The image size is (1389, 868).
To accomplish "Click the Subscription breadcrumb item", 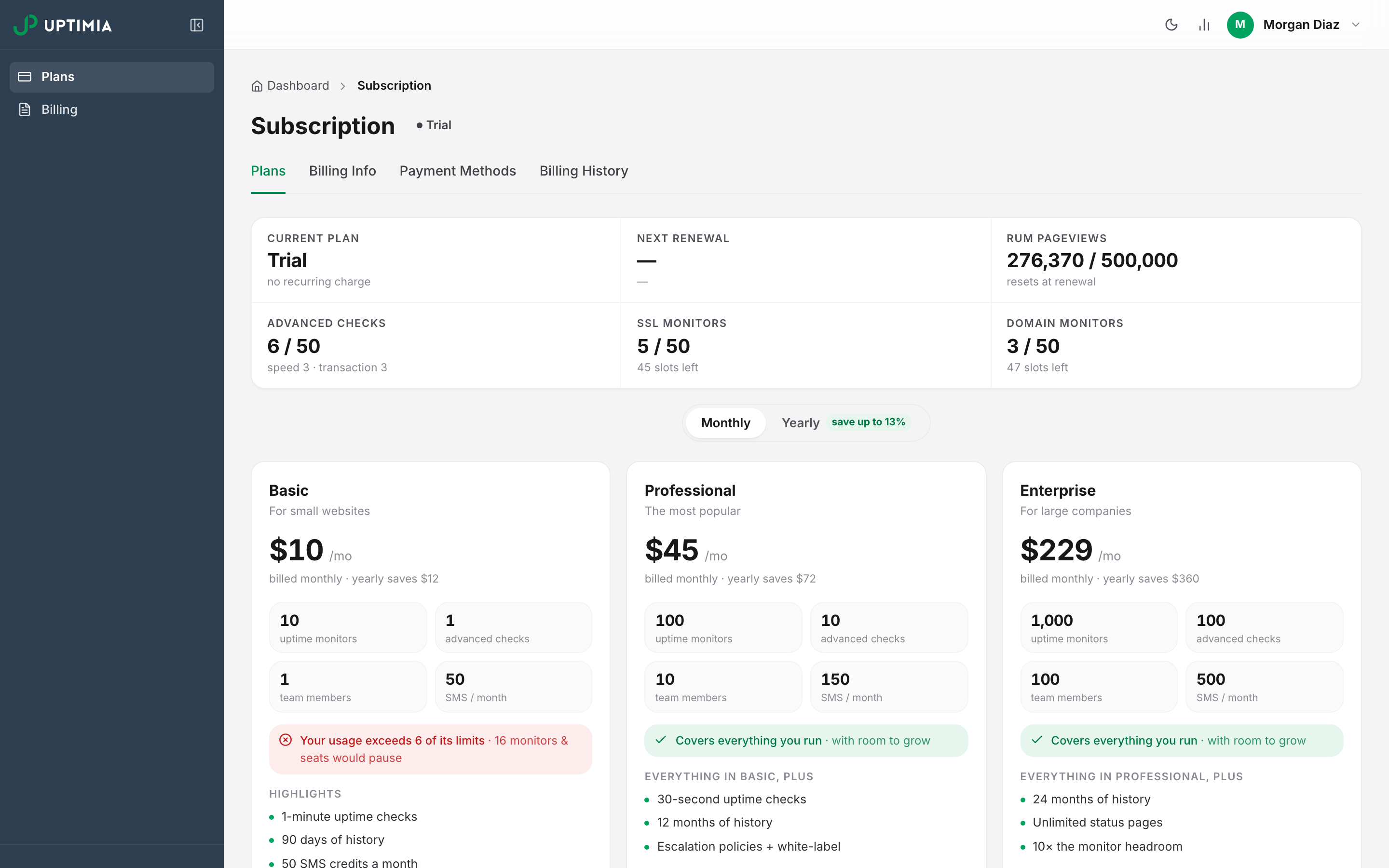I will 394,85.
